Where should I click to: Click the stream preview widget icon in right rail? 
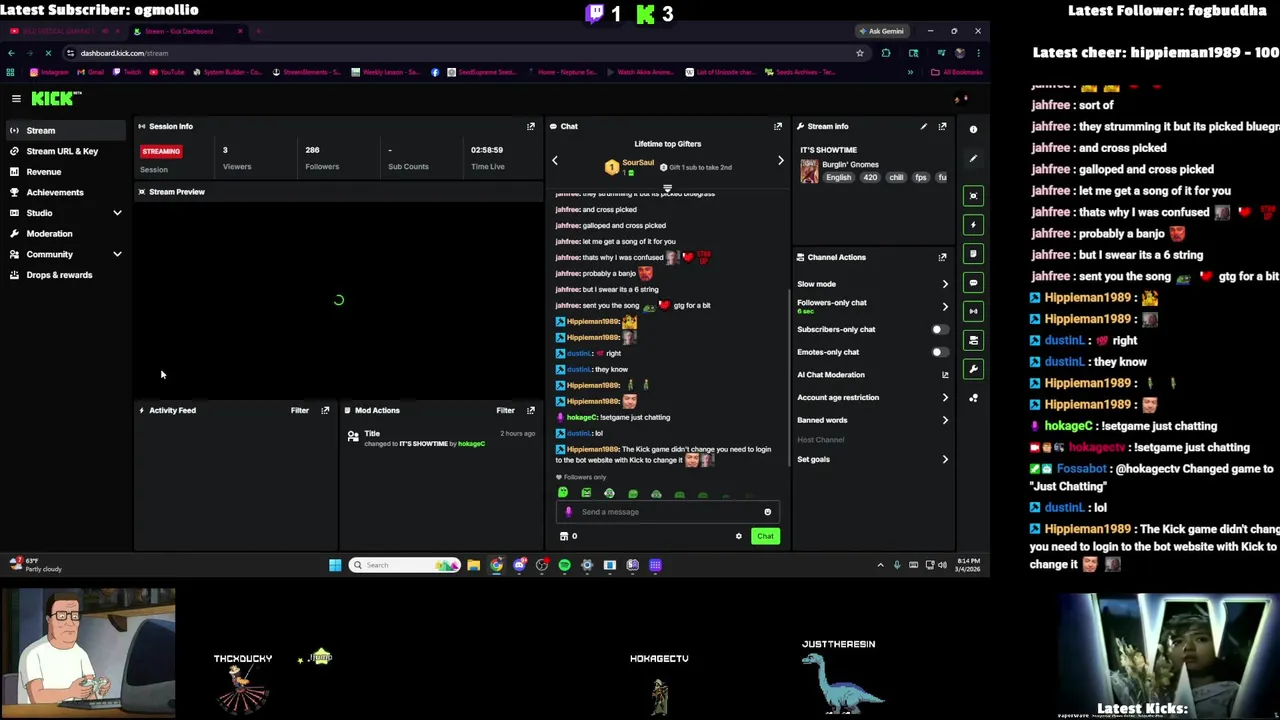click(973, 196)
